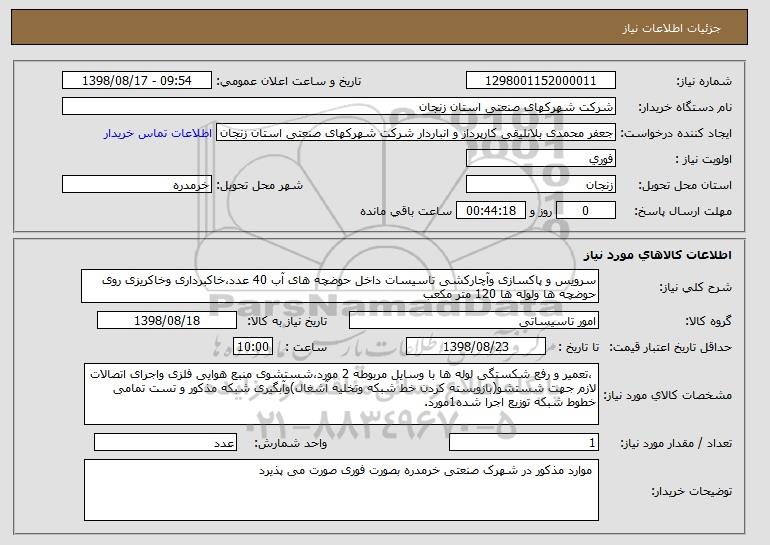770x545 pixels.
Task: Open the buyer contact info link اطلاعات تماس خریدار
Action: [x=158, y=134]
